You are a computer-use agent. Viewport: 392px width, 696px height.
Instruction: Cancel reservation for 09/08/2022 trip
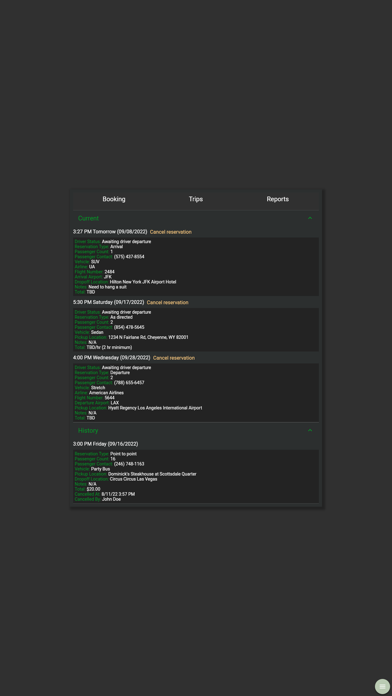pyautogui.click(x=171, y=232)
